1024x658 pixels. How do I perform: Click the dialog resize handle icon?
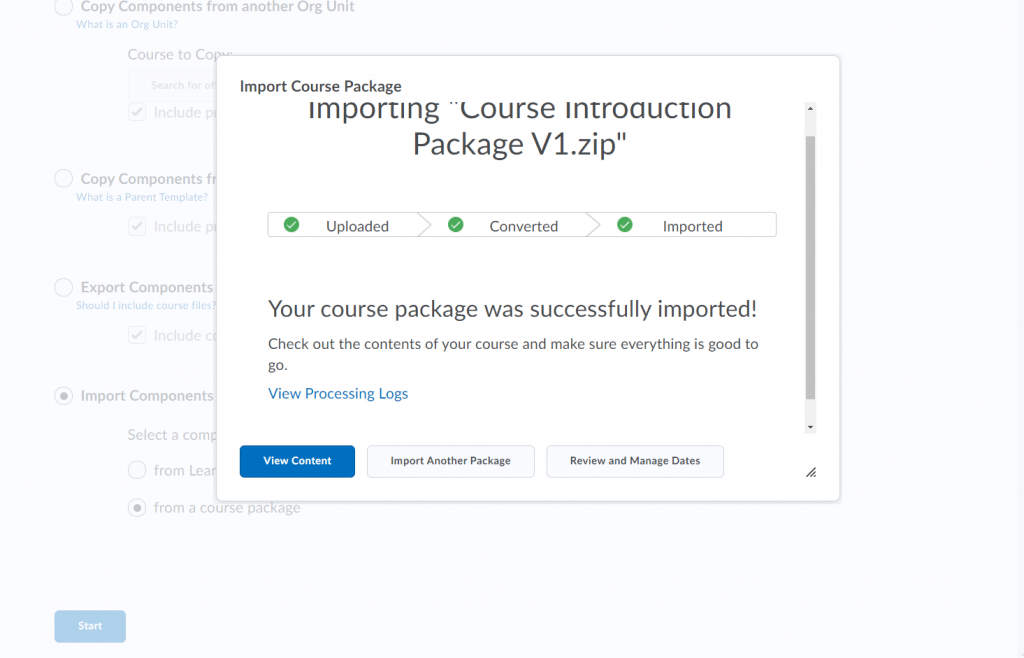pos(811,471)
